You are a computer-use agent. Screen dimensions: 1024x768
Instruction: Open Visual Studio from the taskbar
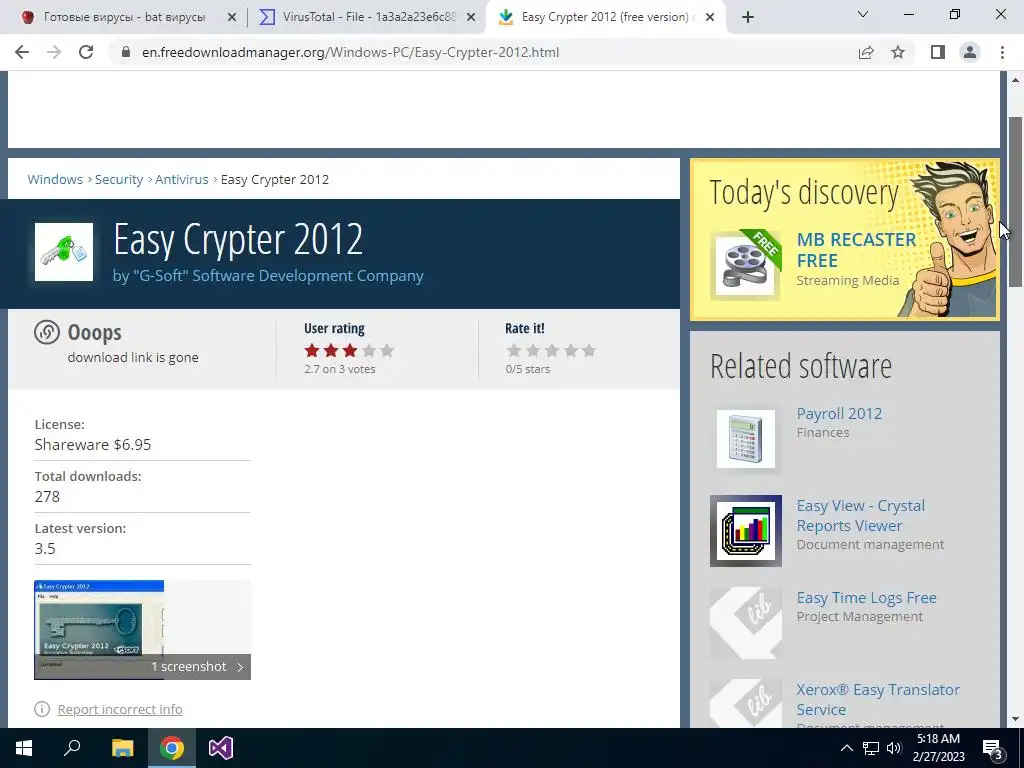pyautogui.click(x=221, y=748)
